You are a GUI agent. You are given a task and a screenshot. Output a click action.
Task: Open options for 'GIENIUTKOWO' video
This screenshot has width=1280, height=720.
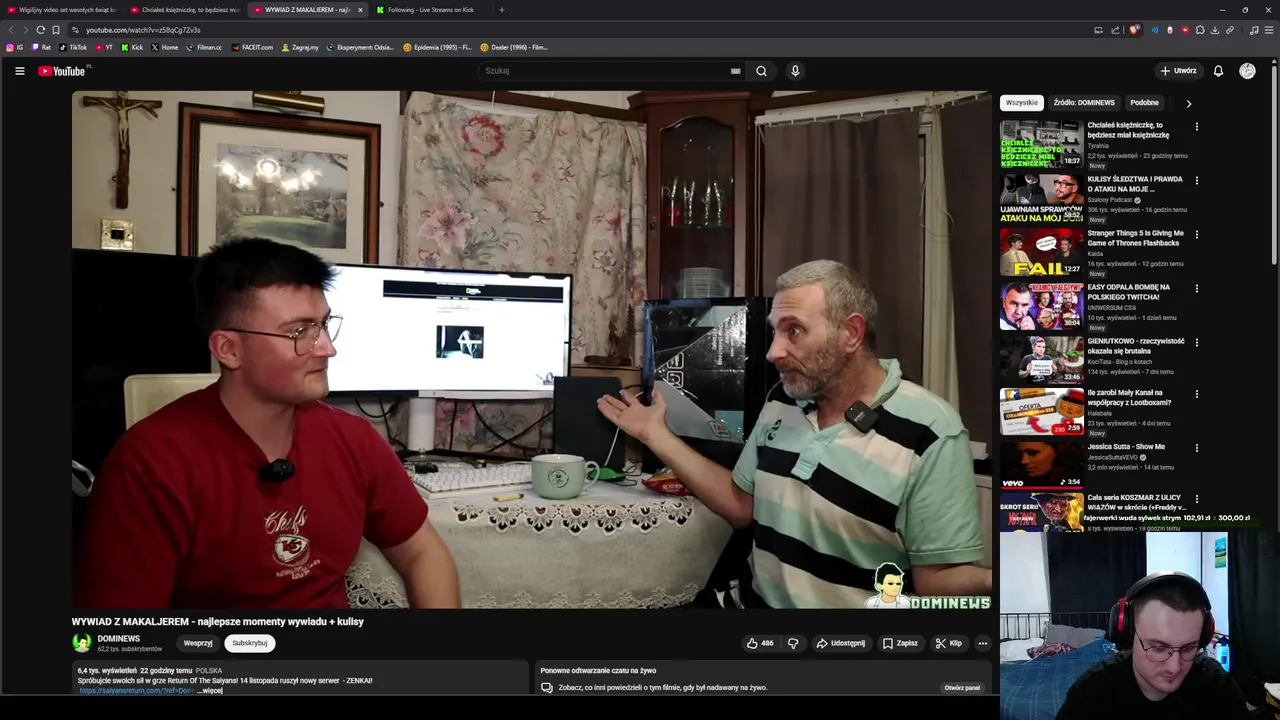[1196, 343]
